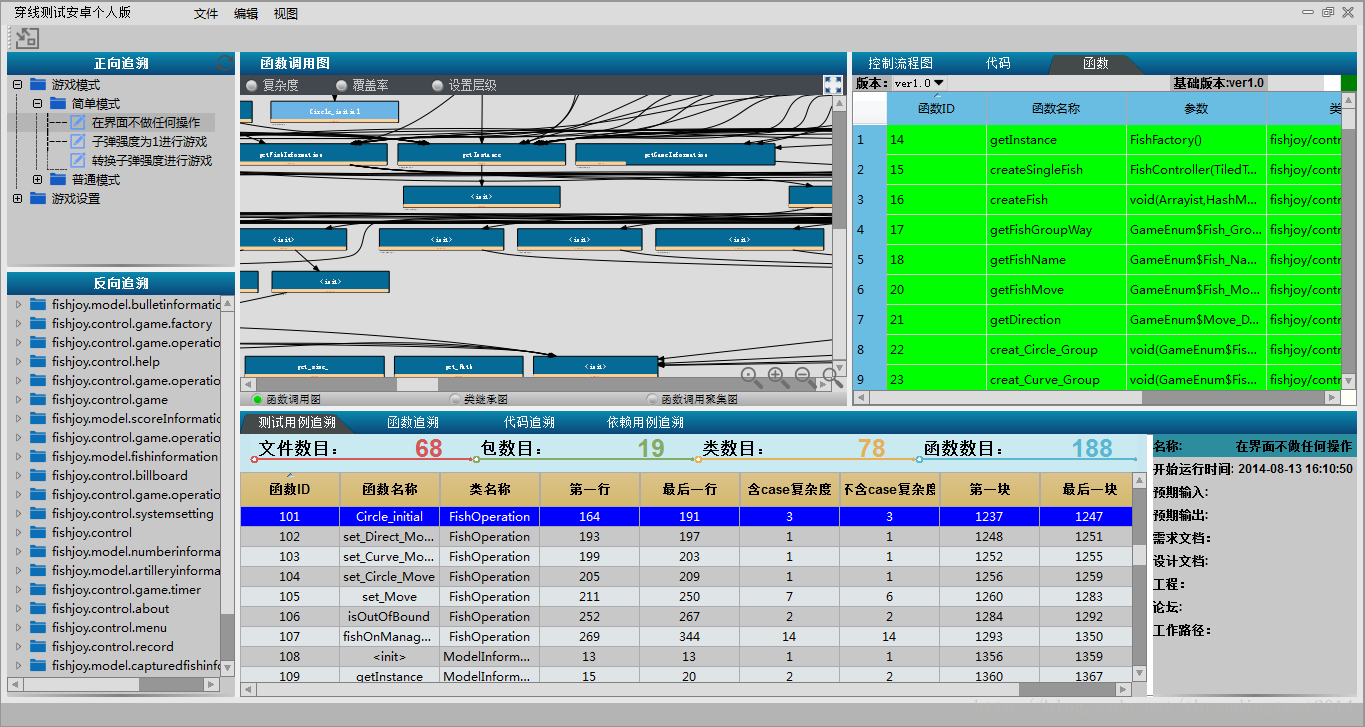1365x727 pixels.
Task: Click the Circle_initial node in the call graph
Action: tap(335, 111)
